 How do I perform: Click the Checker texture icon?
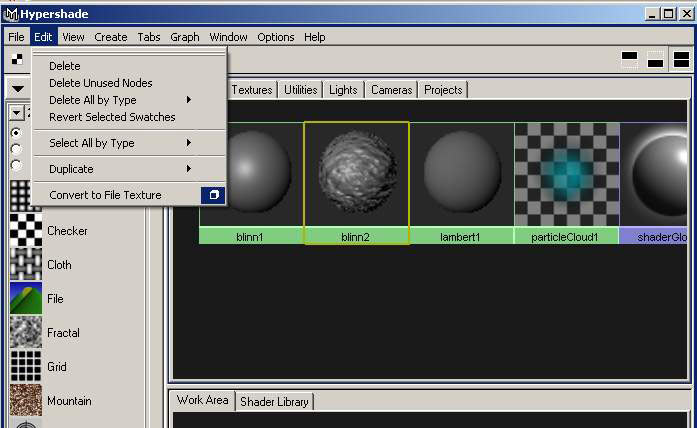click(26, 231)
